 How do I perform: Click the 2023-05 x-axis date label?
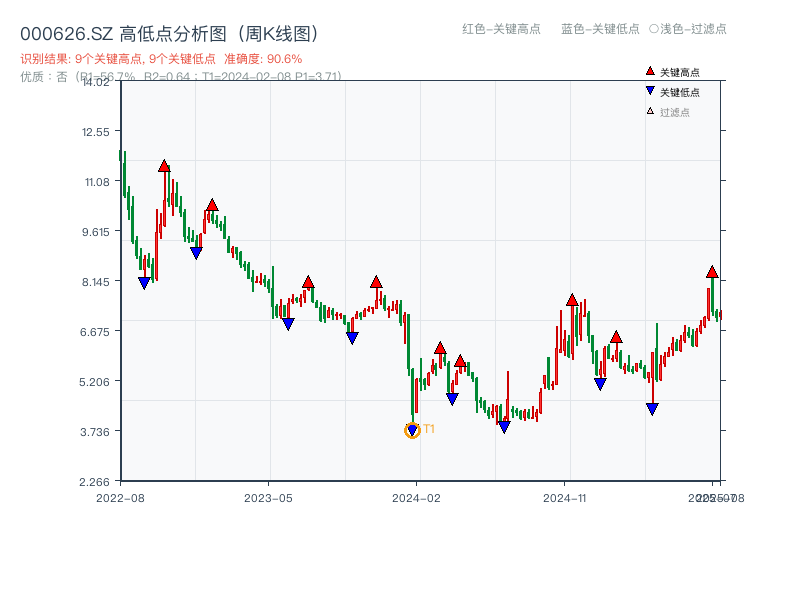point(268,497)
